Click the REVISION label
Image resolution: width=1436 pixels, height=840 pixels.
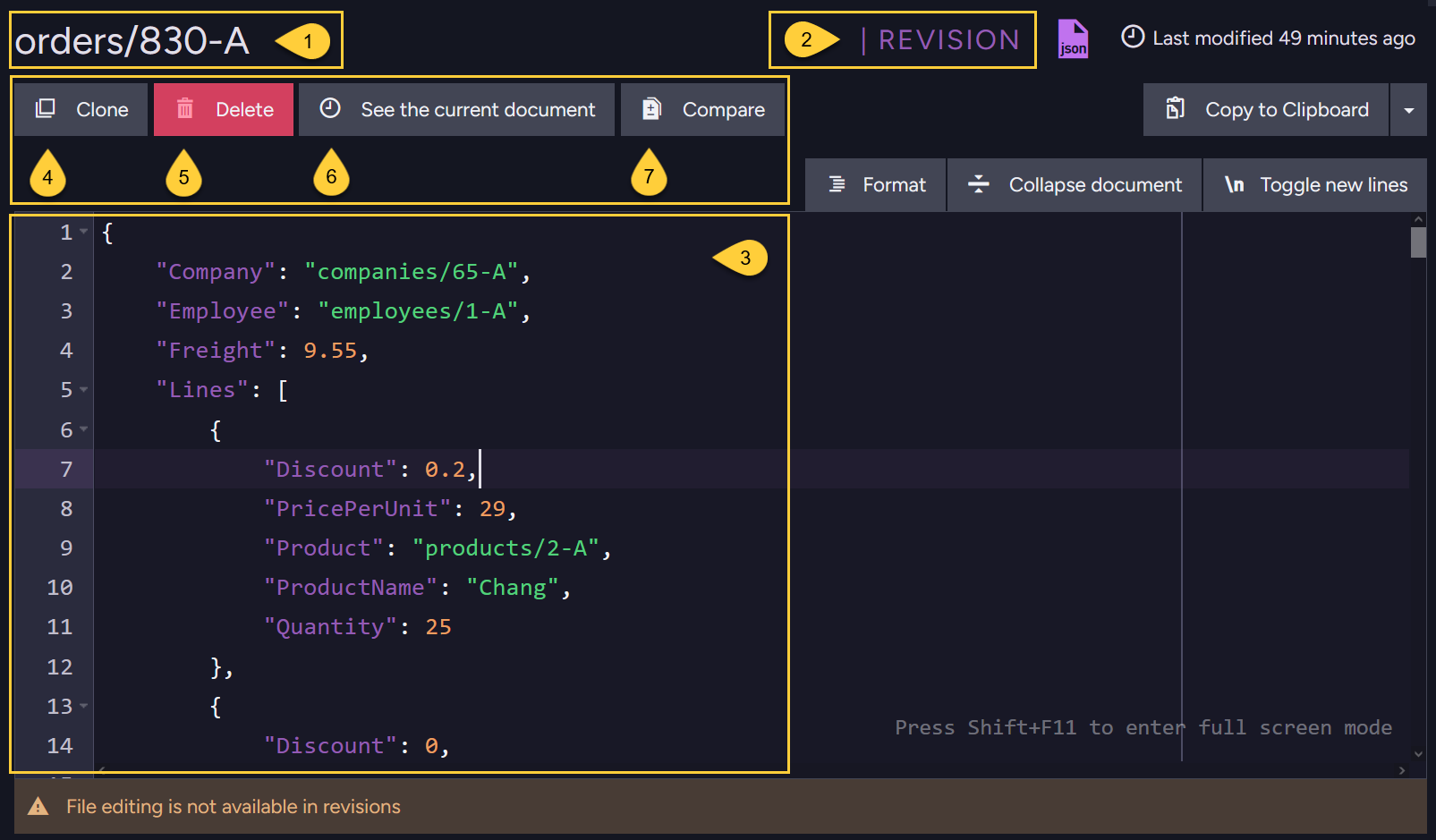(x=948, y=39)
